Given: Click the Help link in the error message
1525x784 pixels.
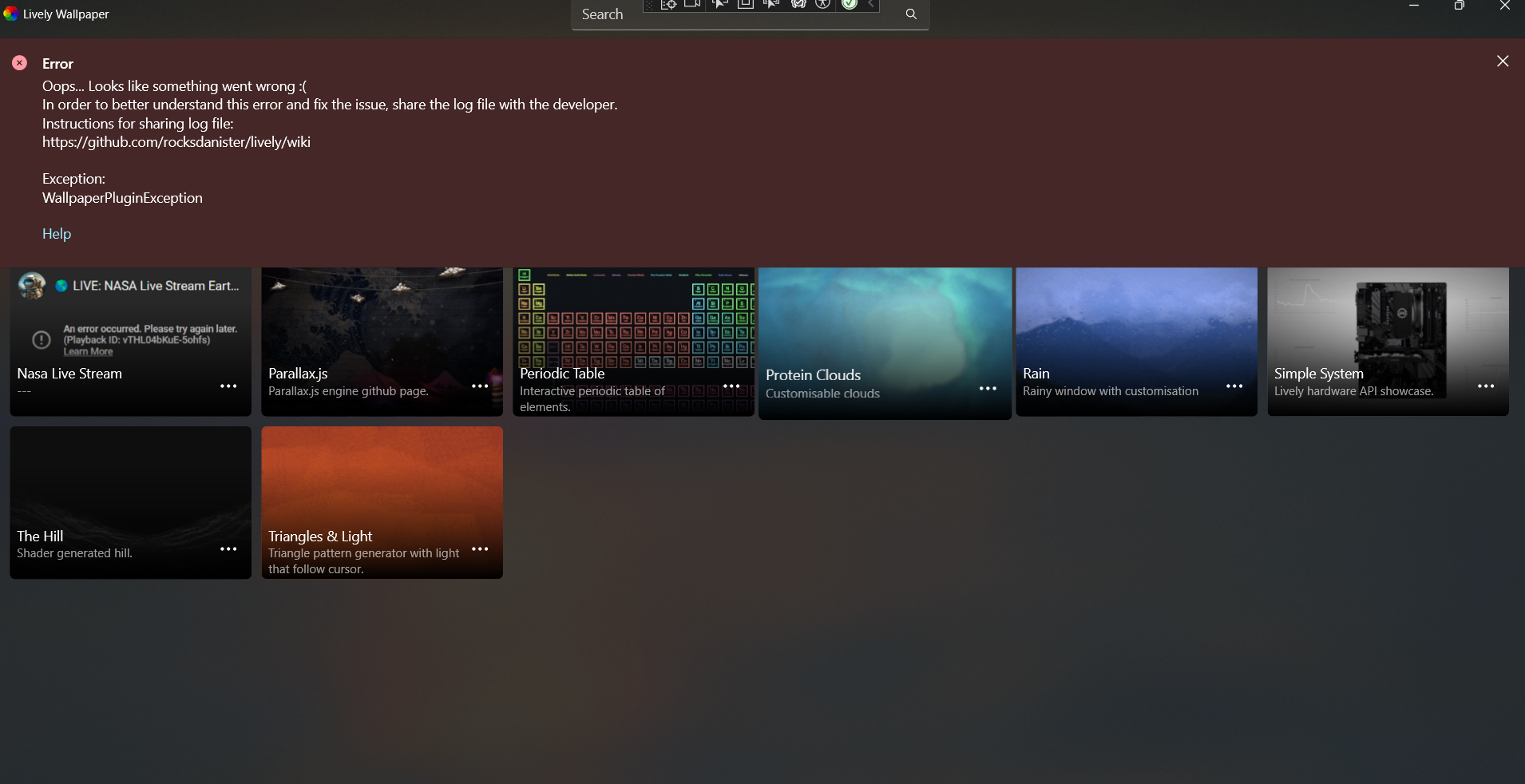Looking at the screenshot, I should [55, 233].
